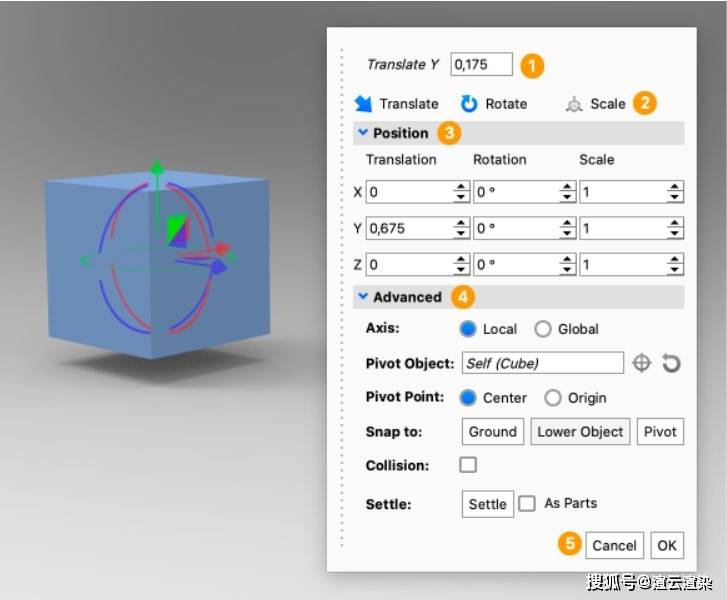Click the green Y-axis arrow on the cube gizmo
This screenshot has width=727, height=600.
tap(156, 166)
